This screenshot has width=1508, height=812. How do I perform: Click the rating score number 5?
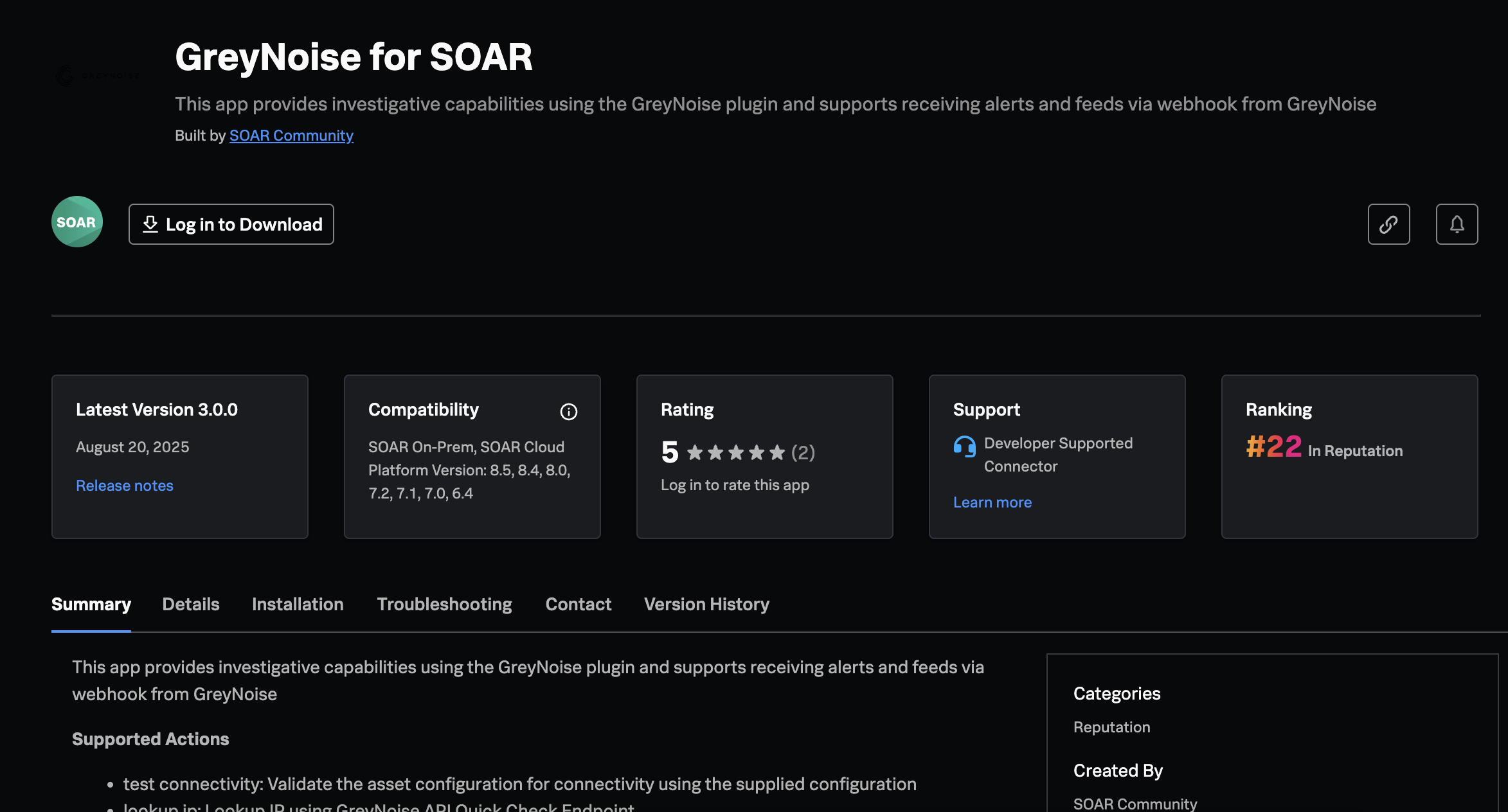(x=670, y=452)
